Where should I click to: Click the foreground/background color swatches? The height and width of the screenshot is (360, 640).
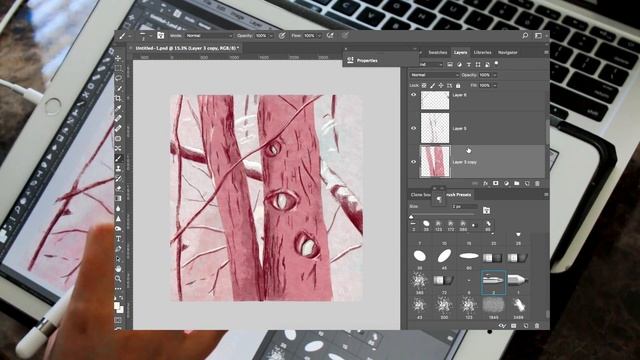(x=118, y=306)
